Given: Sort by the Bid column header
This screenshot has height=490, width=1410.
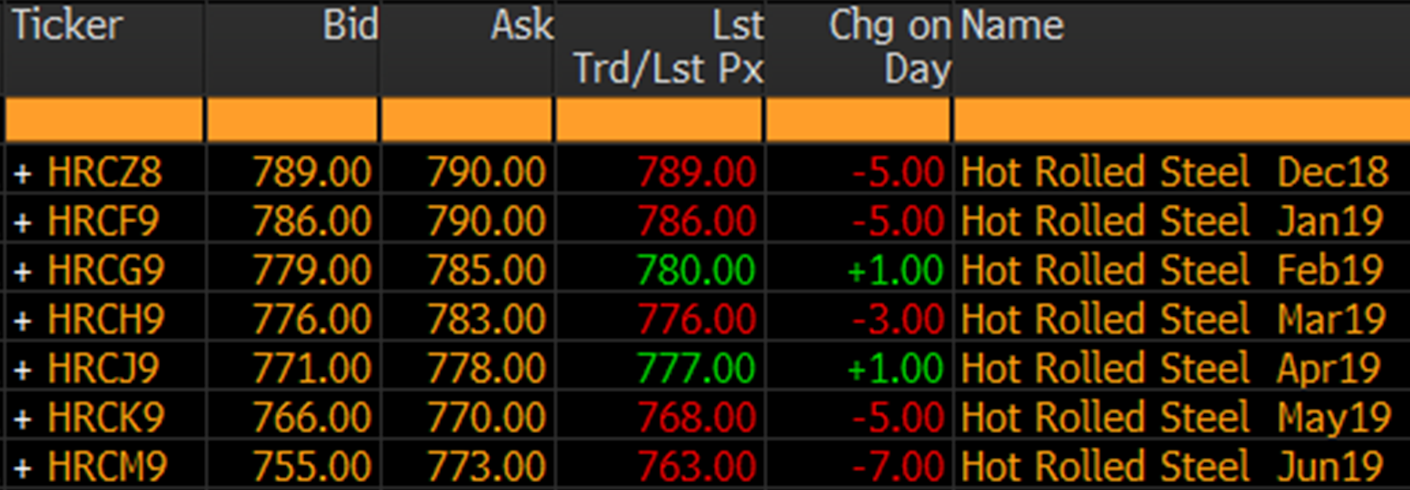Looking at the screenshot, I should click(350, 27).
